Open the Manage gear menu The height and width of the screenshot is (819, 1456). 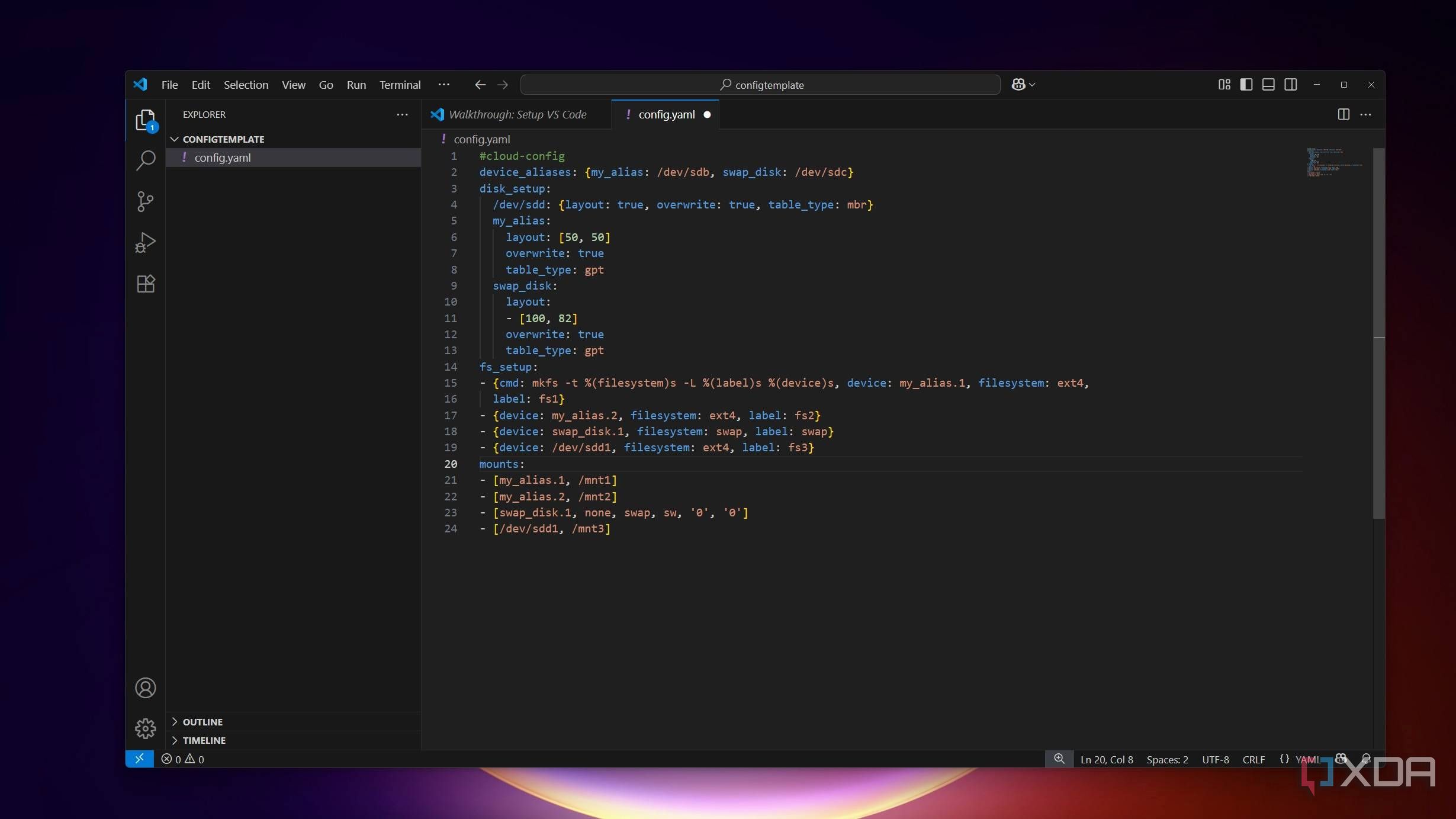click(x=145, y=728)
